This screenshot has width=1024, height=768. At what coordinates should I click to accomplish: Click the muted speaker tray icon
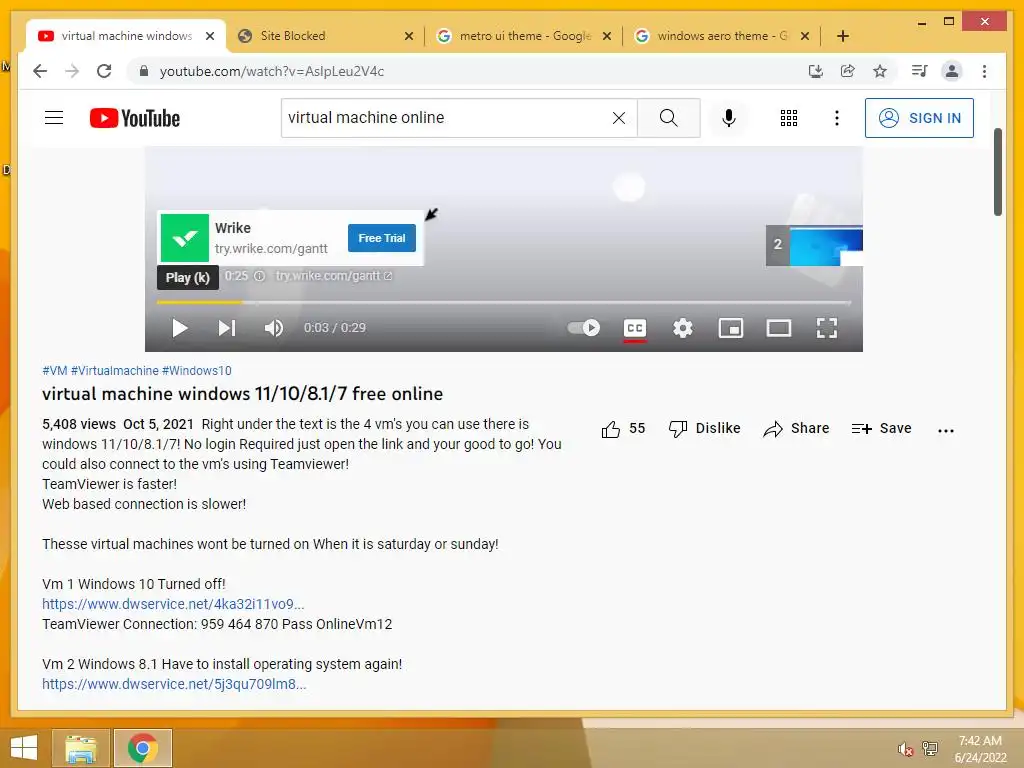[x=904, y=749]
